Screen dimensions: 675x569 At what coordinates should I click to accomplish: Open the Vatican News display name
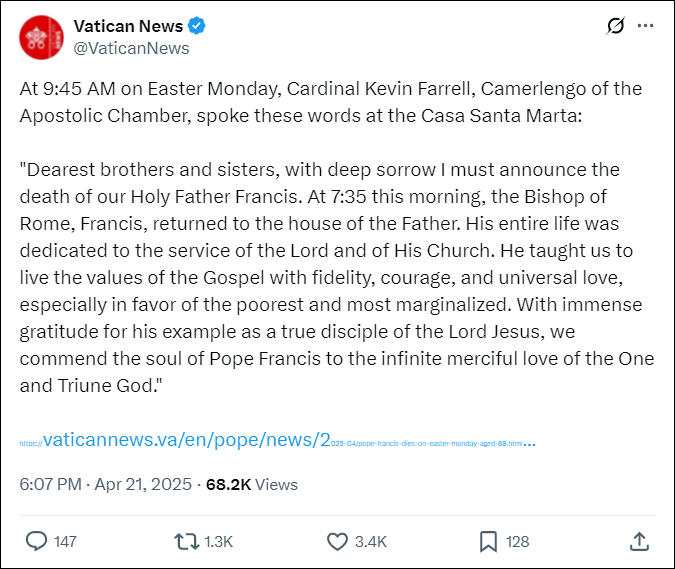click(128, 26)
